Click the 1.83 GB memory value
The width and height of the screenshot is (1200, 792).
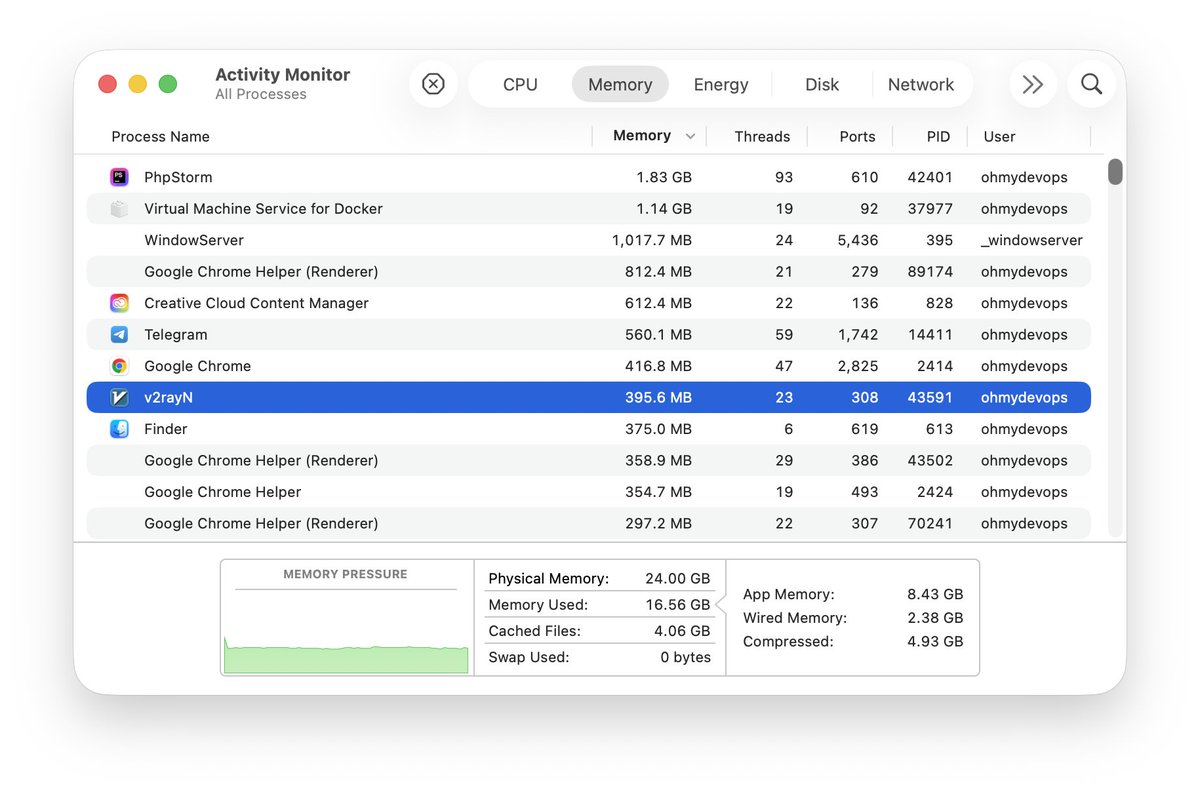[664, 177]
